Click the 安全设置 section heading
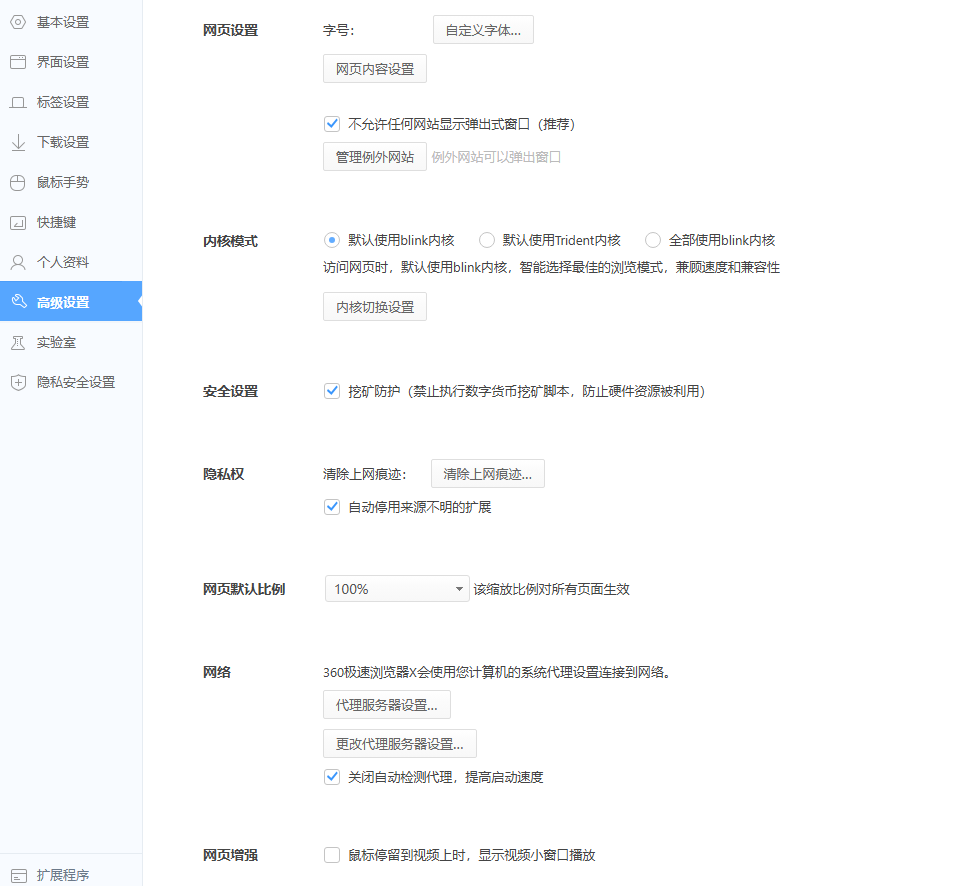974x886 pixels. point(230,391)
